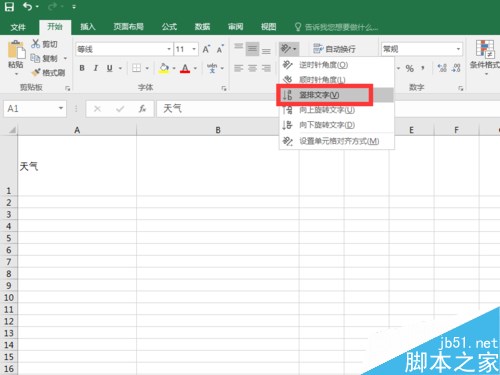The image size is (500, 375).
Task: Select row 5 header
Action: coord(9,238)
